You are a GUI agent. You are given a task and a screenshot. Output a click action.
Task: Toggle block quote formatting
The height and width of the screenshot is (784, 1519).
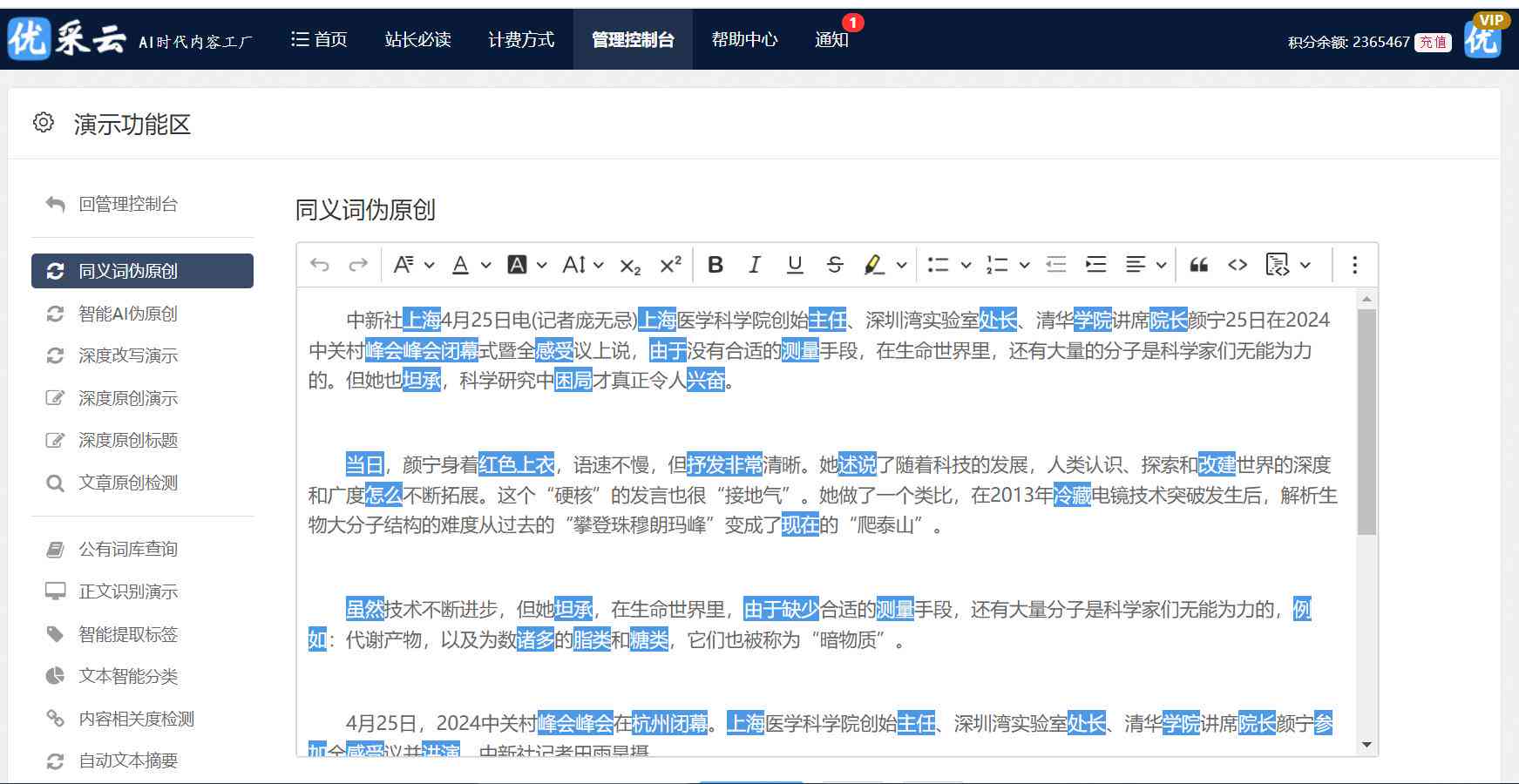[1199, 265]
